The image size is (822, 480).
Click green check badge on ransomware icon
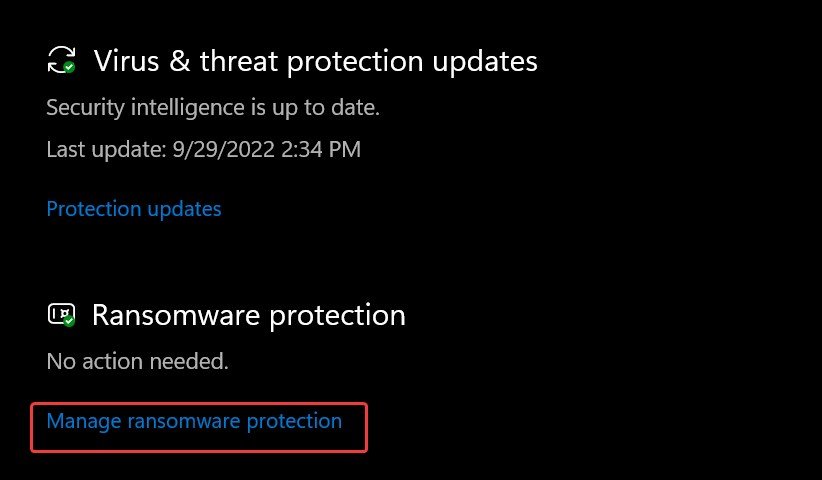[69, 322]
